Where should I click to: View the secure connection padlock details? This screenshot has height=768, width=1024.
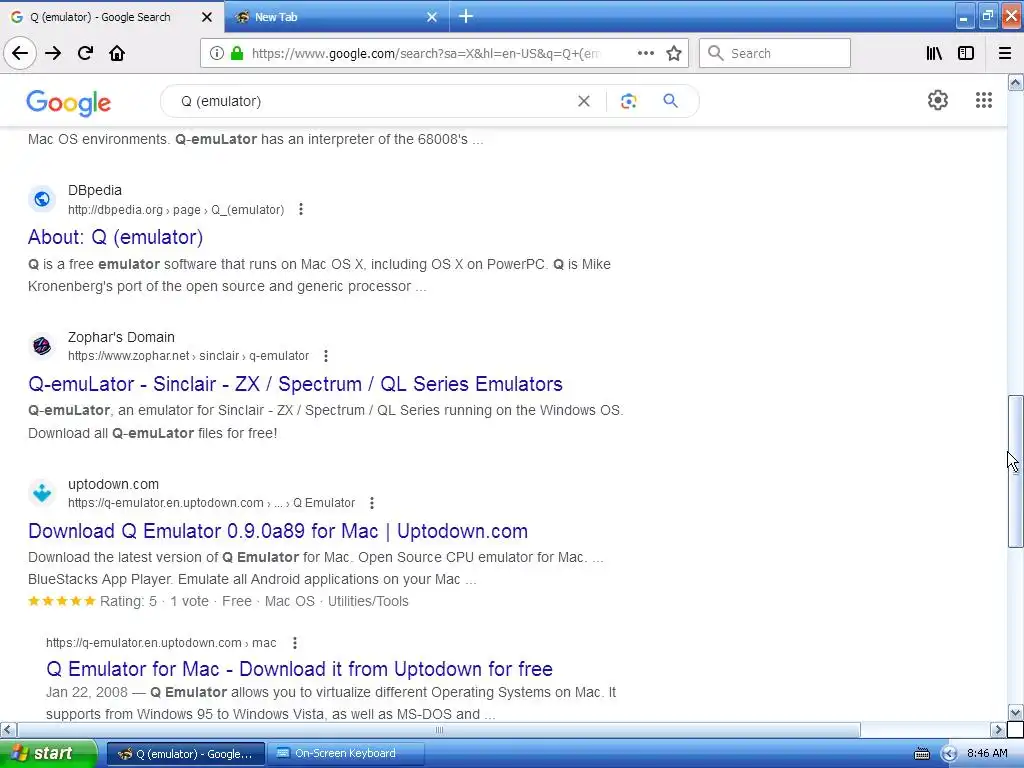[x=237, y=53]
